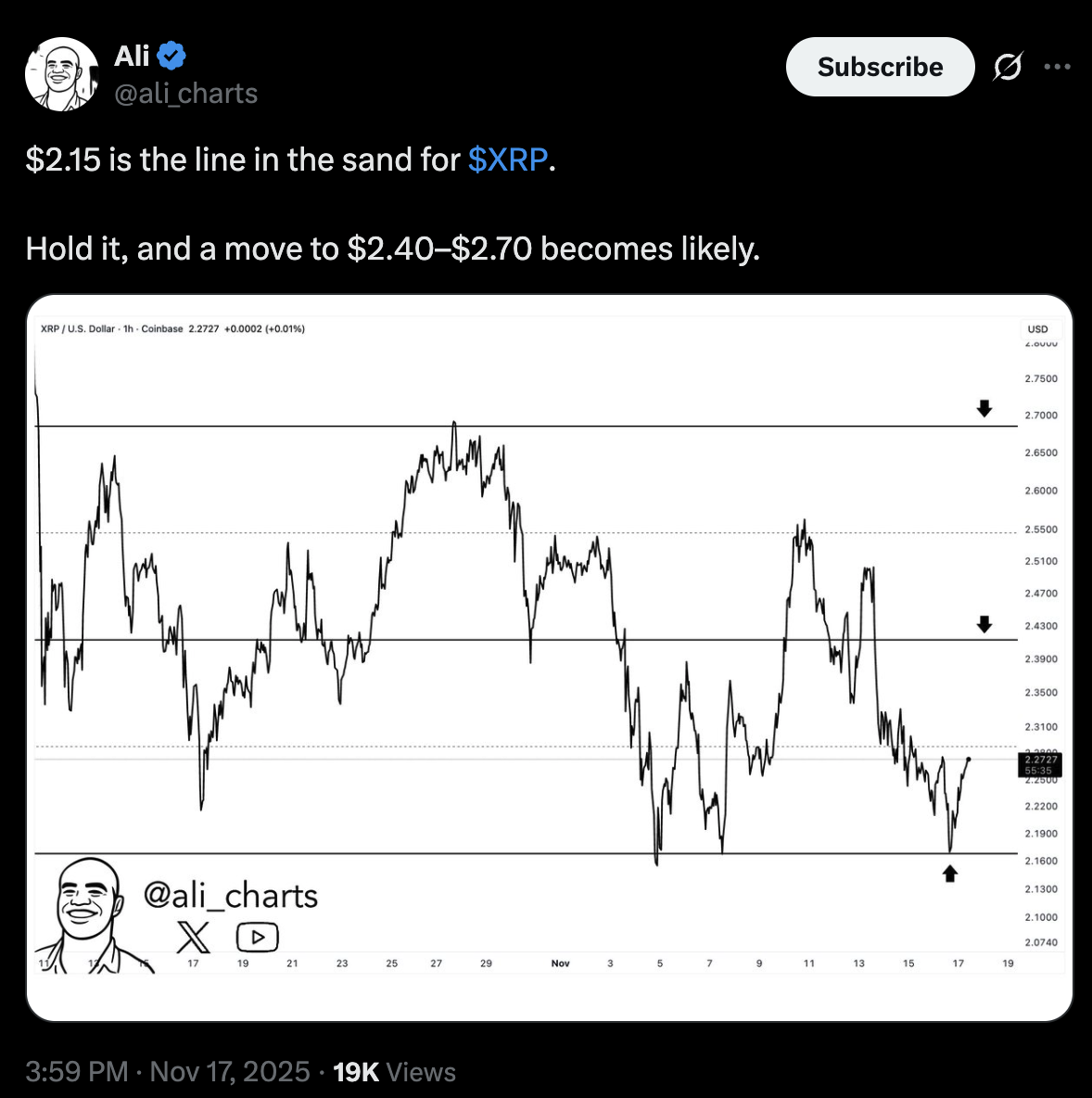Click the down arrow near the 2.4300 level

click(x=984, y=624)
